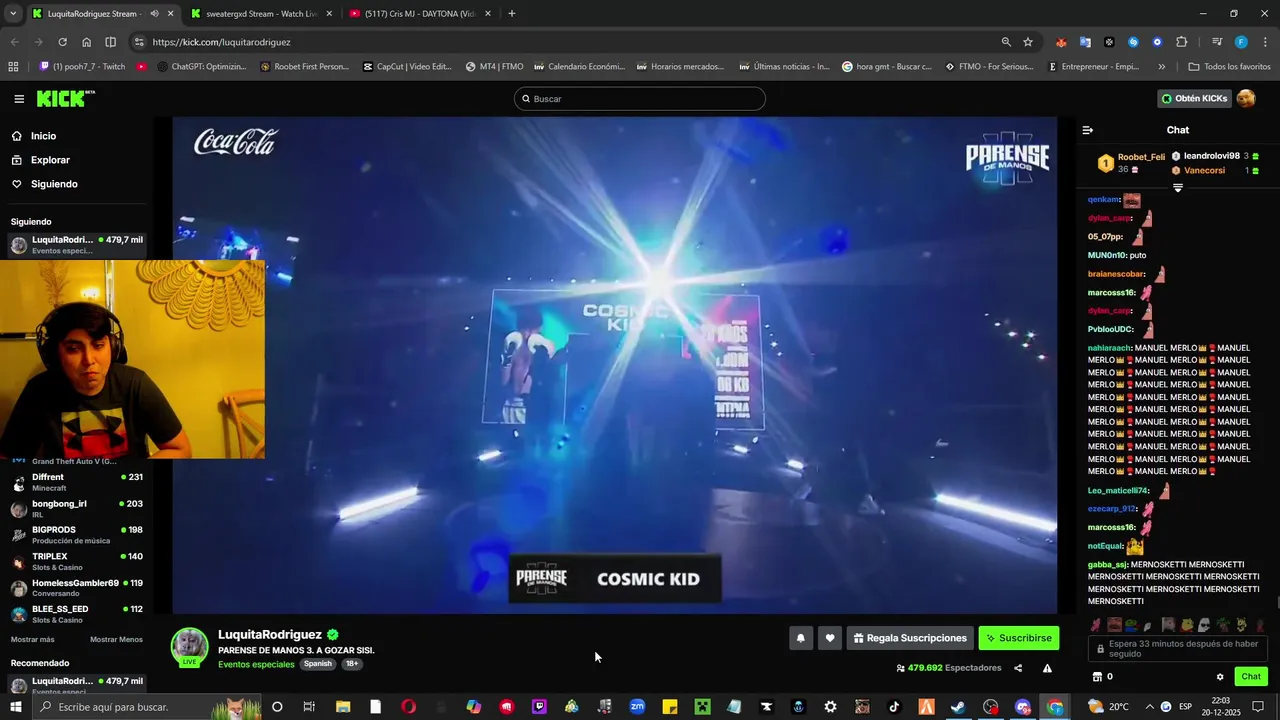Open chat settings gear icon

click(1220, 677)
